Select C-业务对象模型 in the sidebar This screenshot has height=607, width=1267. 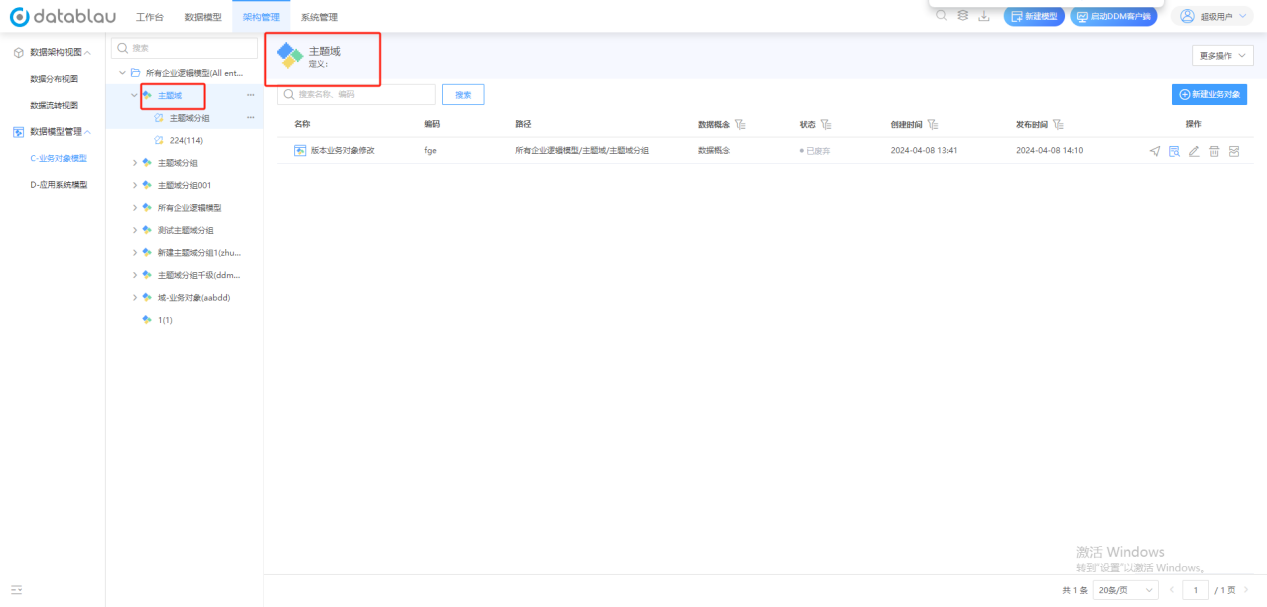(59, 158)
